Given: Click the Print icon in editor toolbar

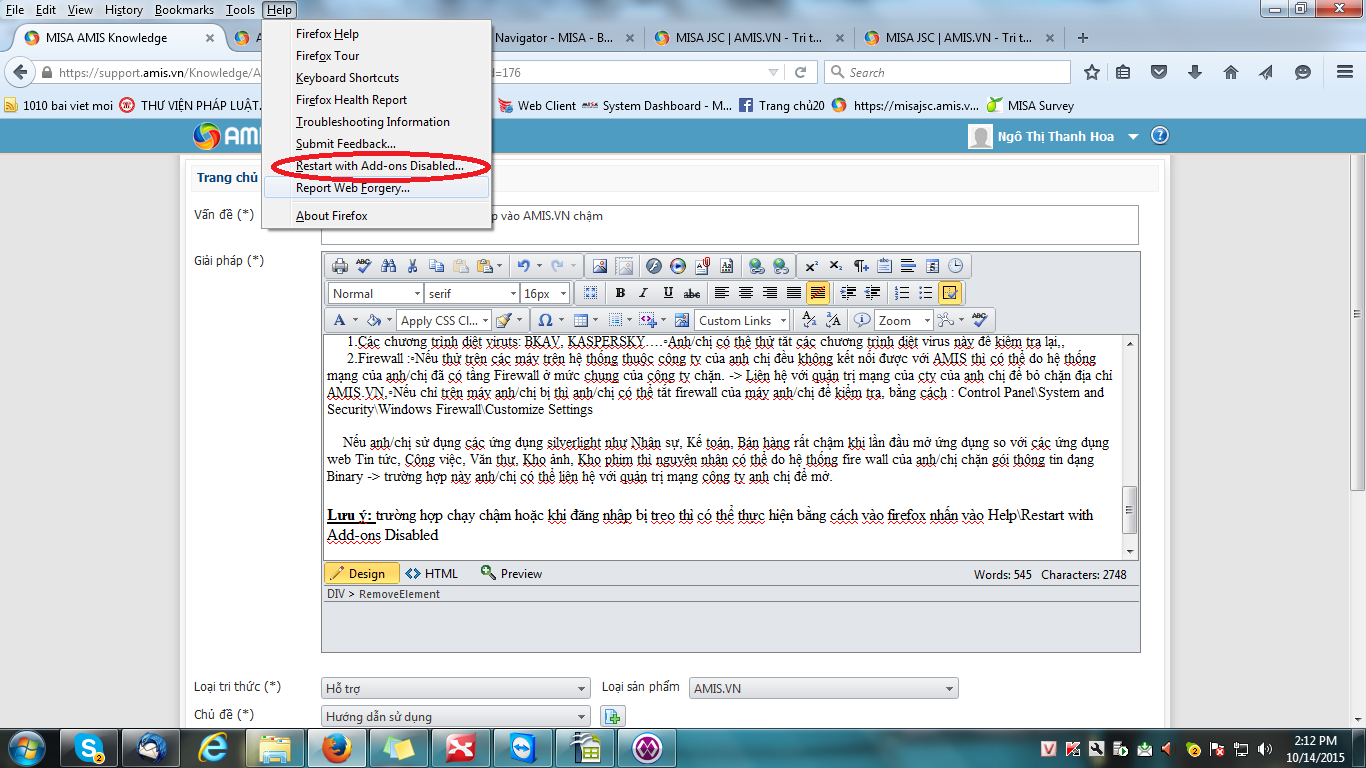Looking at the screenshot, I should 340,266.
